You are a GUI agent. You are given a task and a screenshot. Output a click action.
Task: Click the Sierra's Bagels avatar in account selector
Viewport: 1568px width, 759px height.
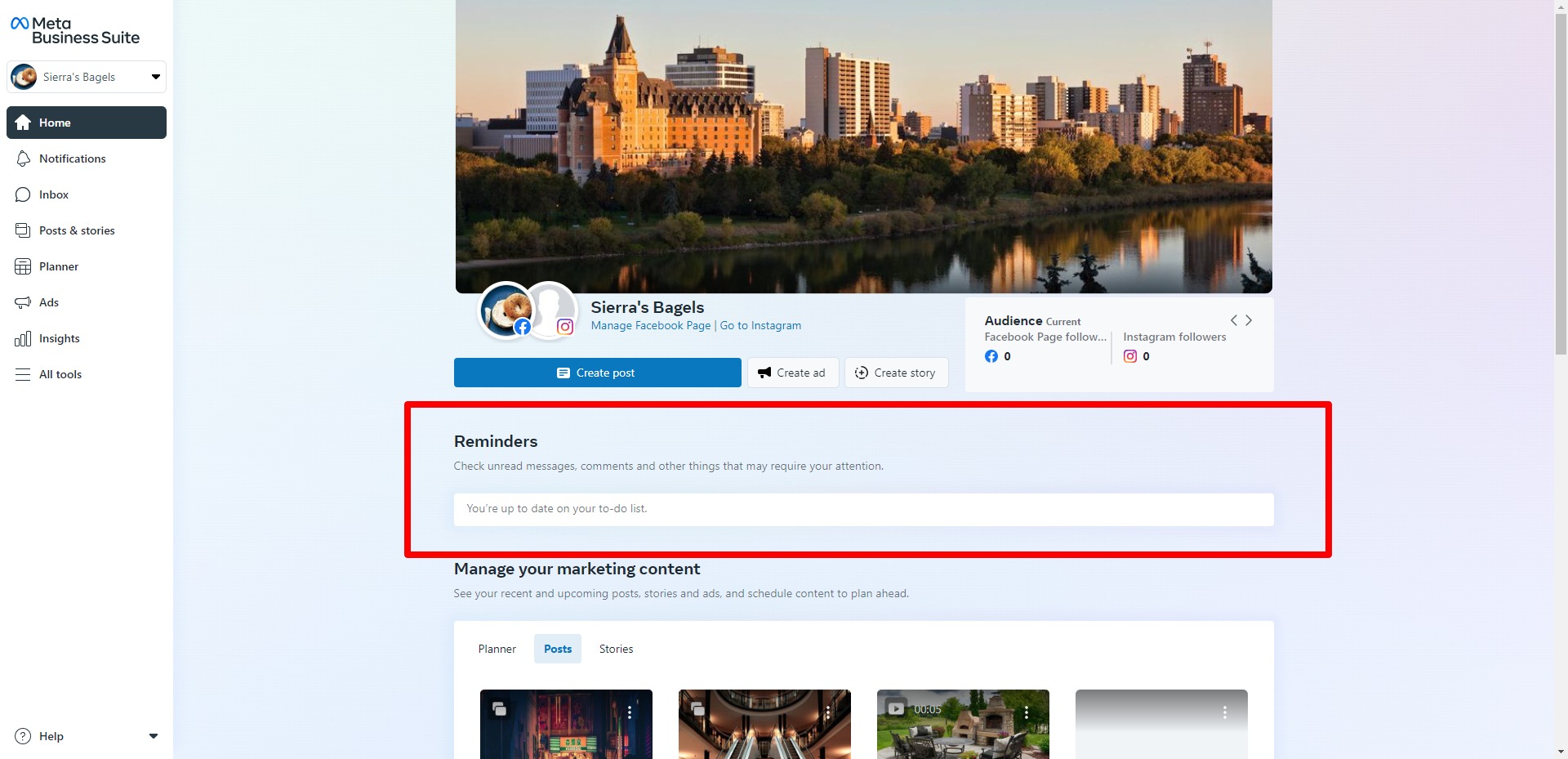[24, 77]
